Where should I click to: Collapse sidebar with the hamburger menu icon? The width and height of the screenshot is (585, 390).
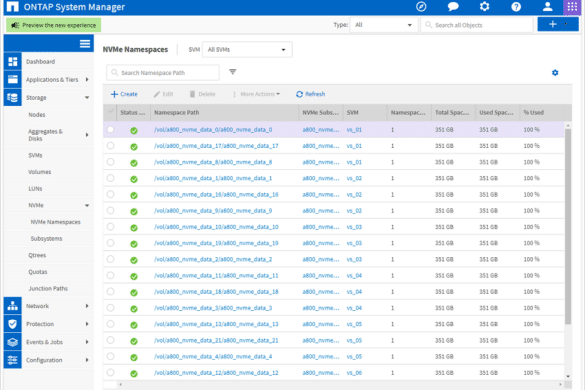pos(85,44)
